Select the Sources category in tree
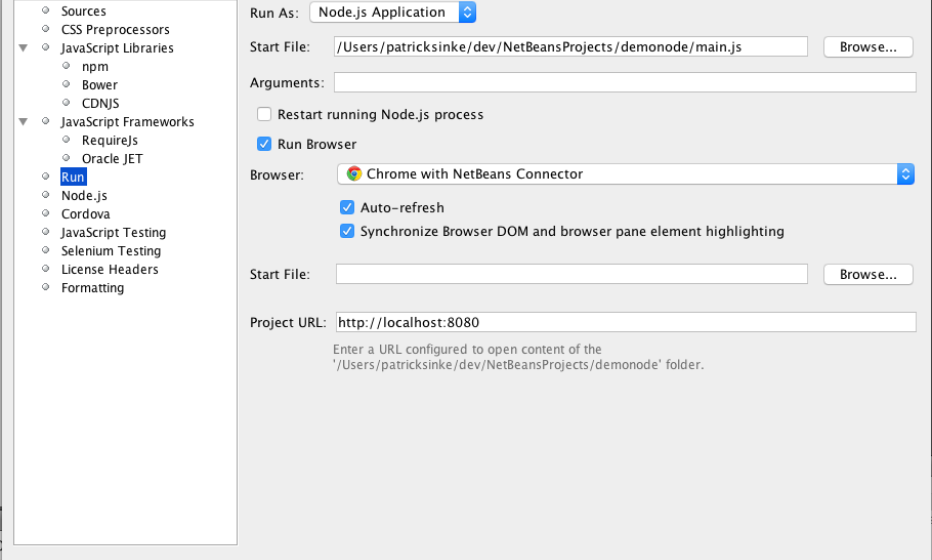The width and height of the screenshot is (932, 560). [x=83, y=11]
